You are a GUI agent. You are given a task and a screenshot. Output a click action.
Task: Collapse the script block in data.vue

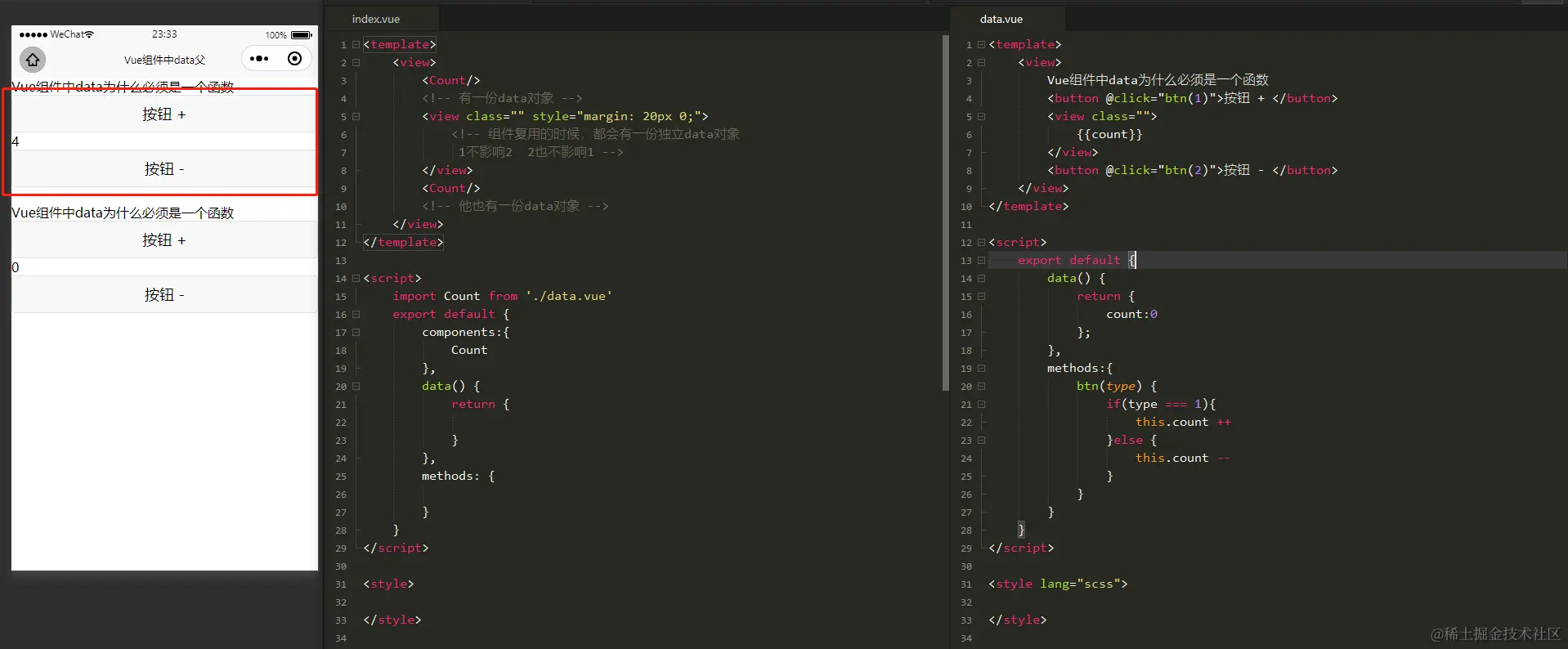tap(982, 243)
